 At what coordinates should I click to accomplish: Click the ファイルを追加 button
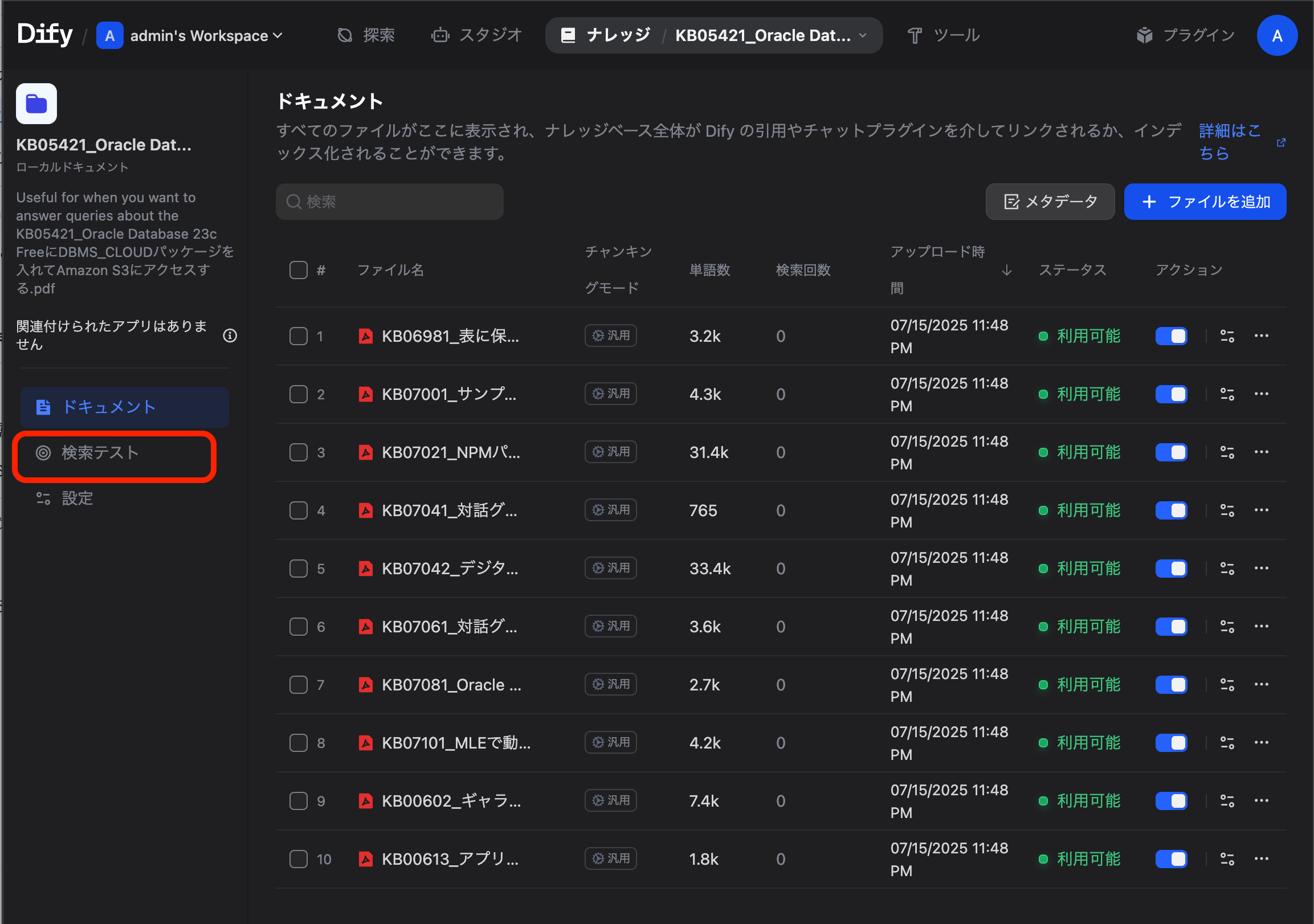click(x=1205, y=202)
